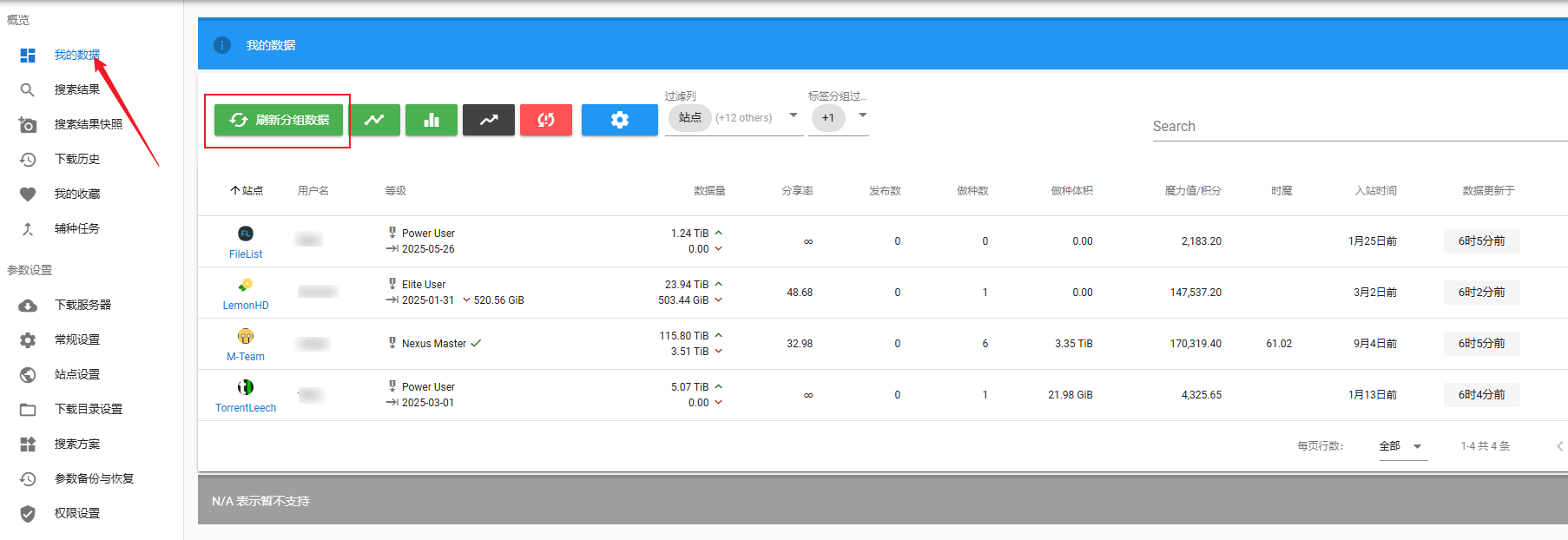Screen dimensions: 1568x540
Task: Click the Search input field
Action: 1354,127
